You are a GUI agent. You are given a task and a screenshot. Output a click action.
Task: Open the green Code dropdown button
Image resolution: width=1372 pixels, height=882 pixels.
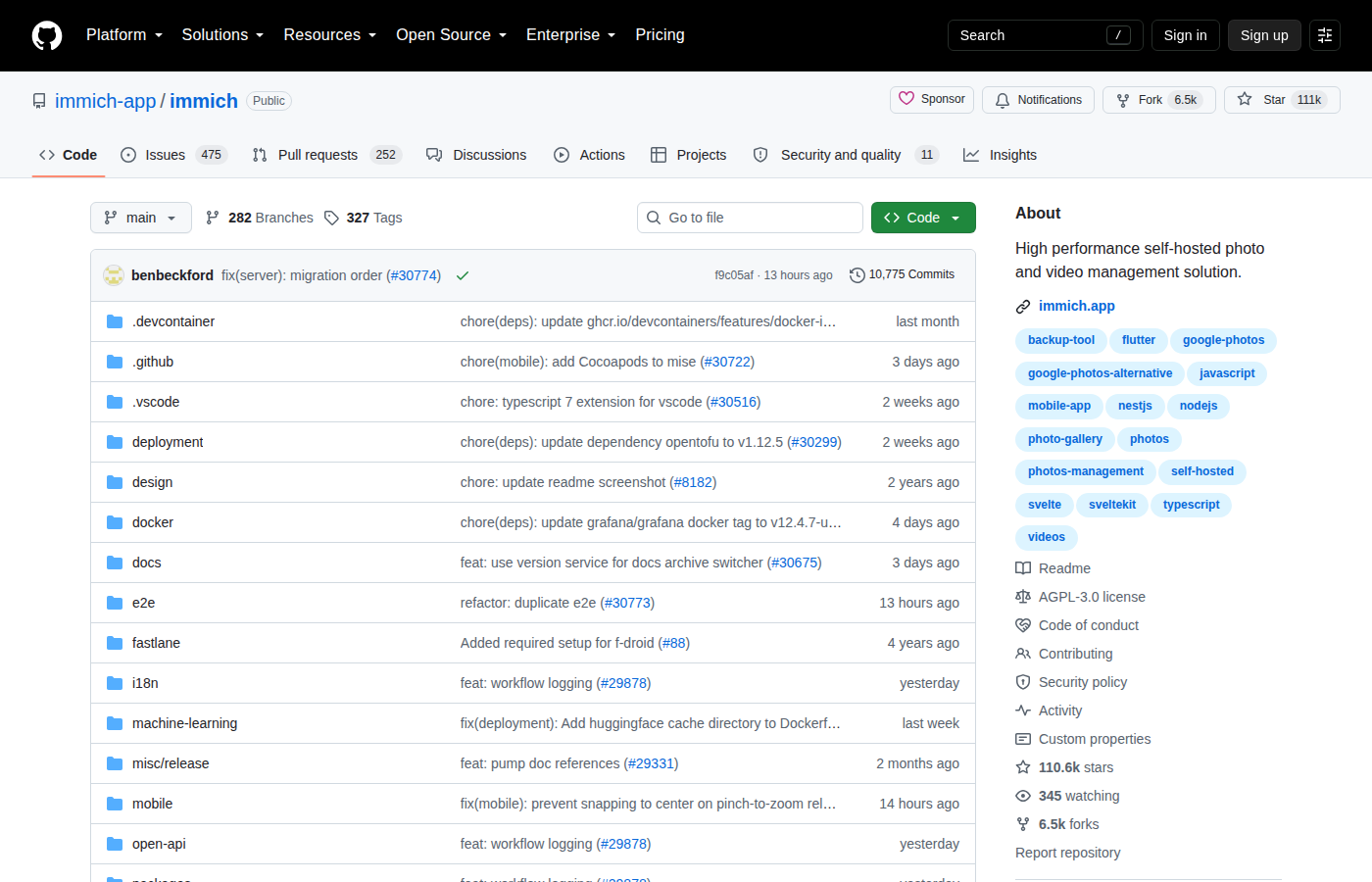pyautogui.click(x=923, y=218)
